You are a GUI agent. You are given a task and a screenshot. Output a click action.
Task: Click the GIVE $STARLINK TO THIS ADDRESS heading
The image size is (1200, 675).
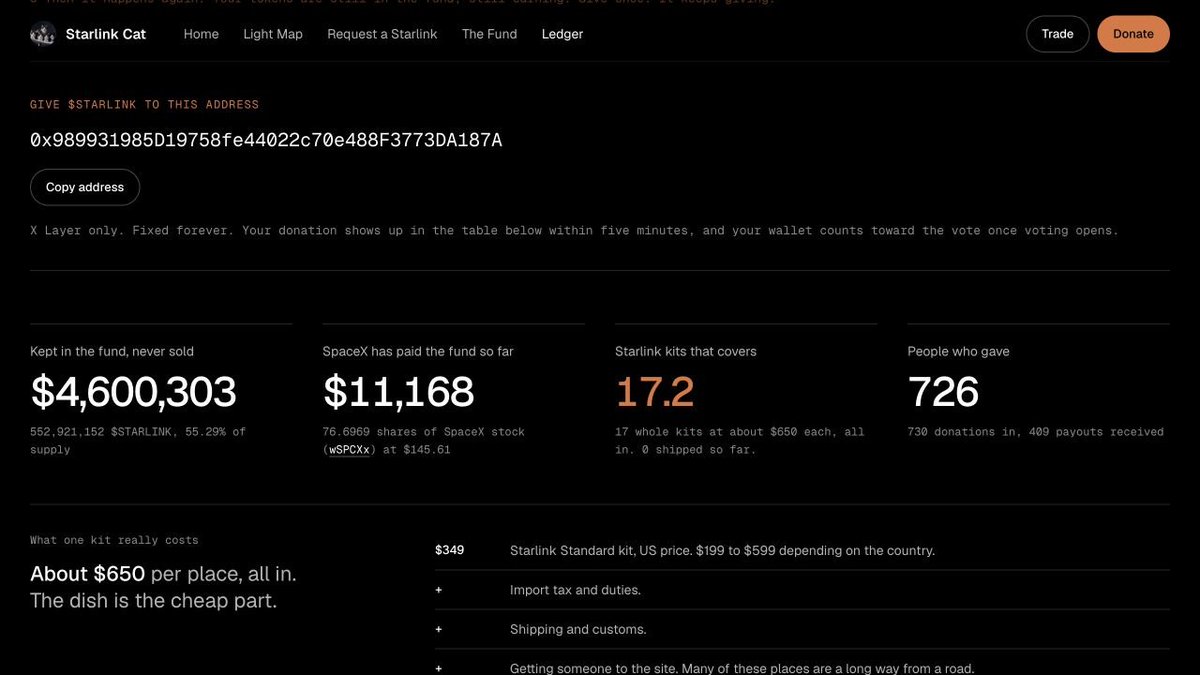click(x=144, y=104)
